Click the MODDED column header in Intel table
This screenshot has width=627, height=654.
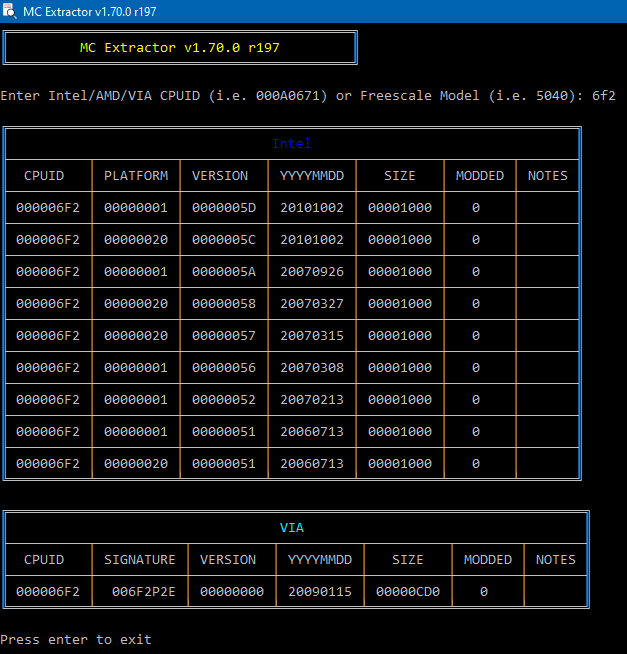[480, 176]
